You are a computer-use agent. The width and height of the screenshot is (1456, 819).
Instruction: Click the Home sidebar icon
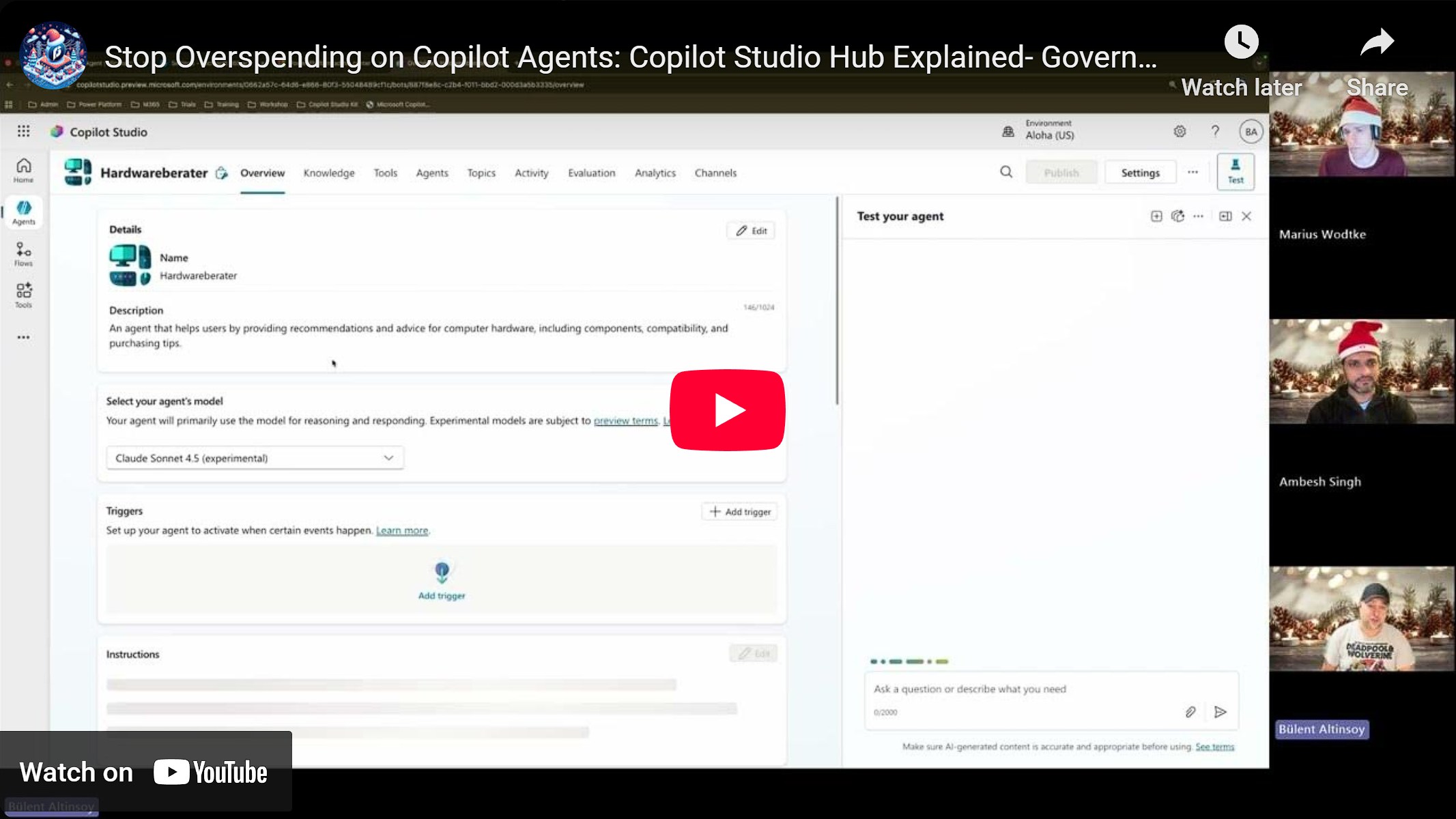[x=23, y=170]
